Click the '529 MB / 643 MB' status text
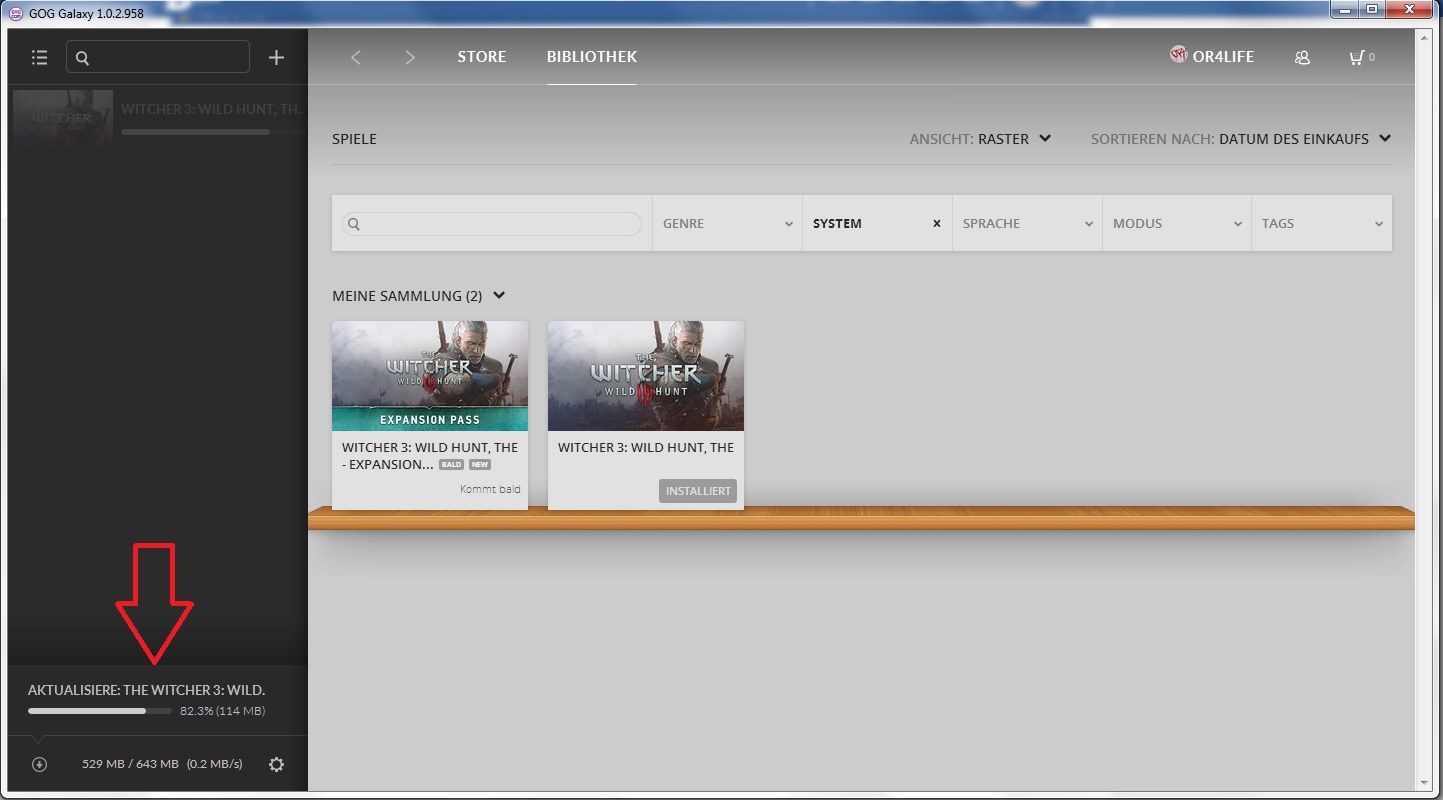 130,764
